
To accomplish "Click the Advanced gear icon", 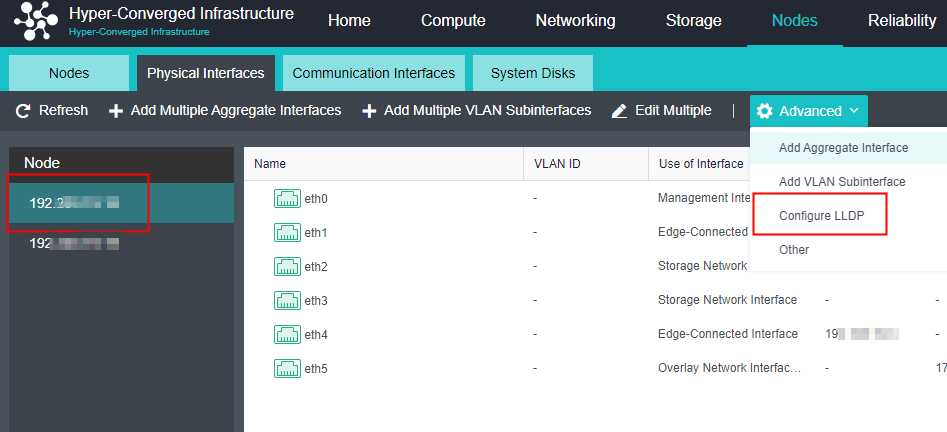I will [x=765, y=111].
